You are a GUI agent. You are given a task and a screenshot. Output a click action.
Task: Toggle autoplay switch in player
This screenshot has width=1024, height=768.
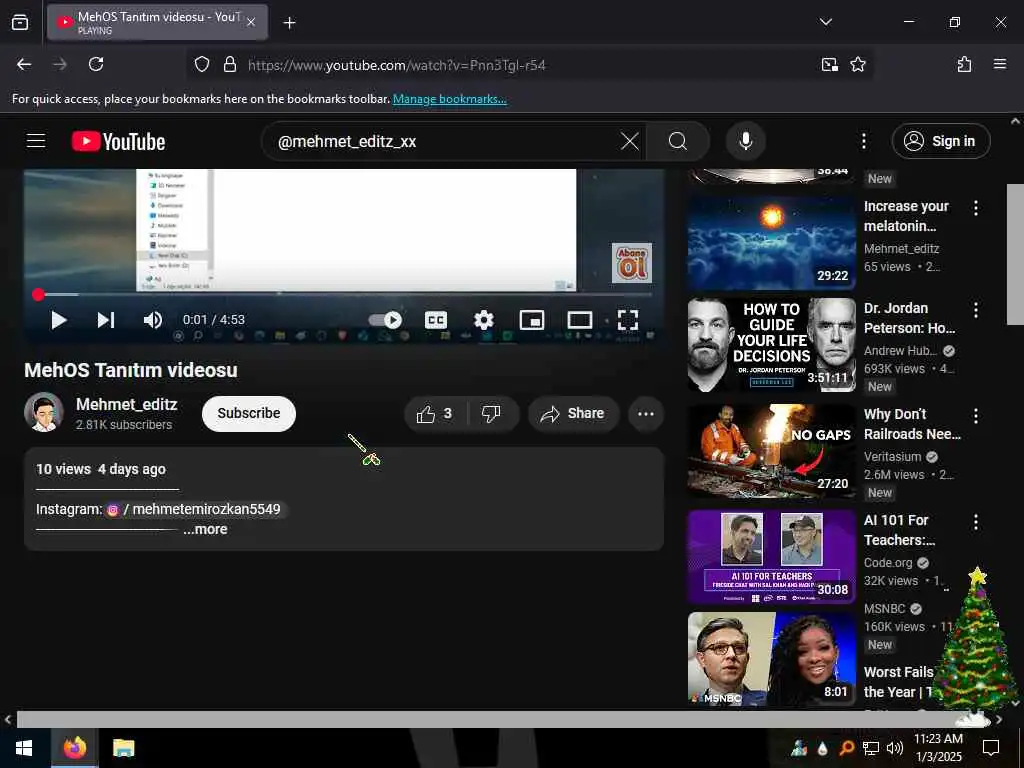click(x=385, y=320)
